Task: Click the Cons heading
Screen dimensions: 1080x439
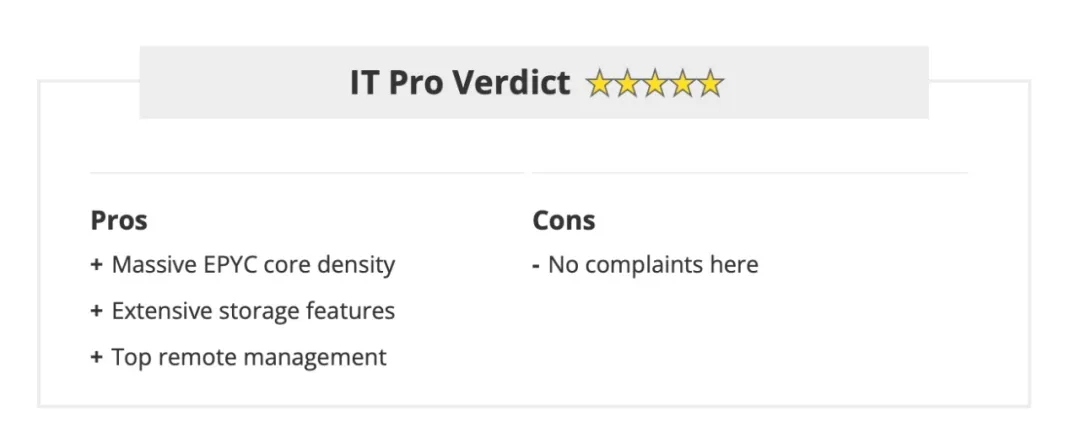Action: tap(564, 221)
